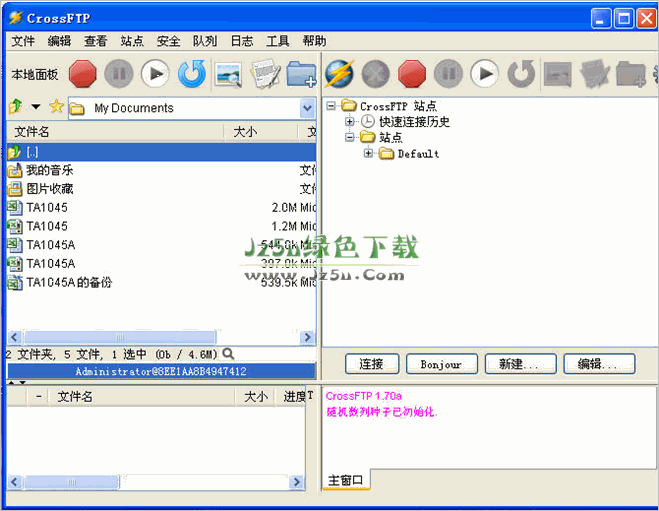Open history dropdown arrow beside up icon
Image resolution: width=659 pixels, height=511 pixels.
point(36,107)
